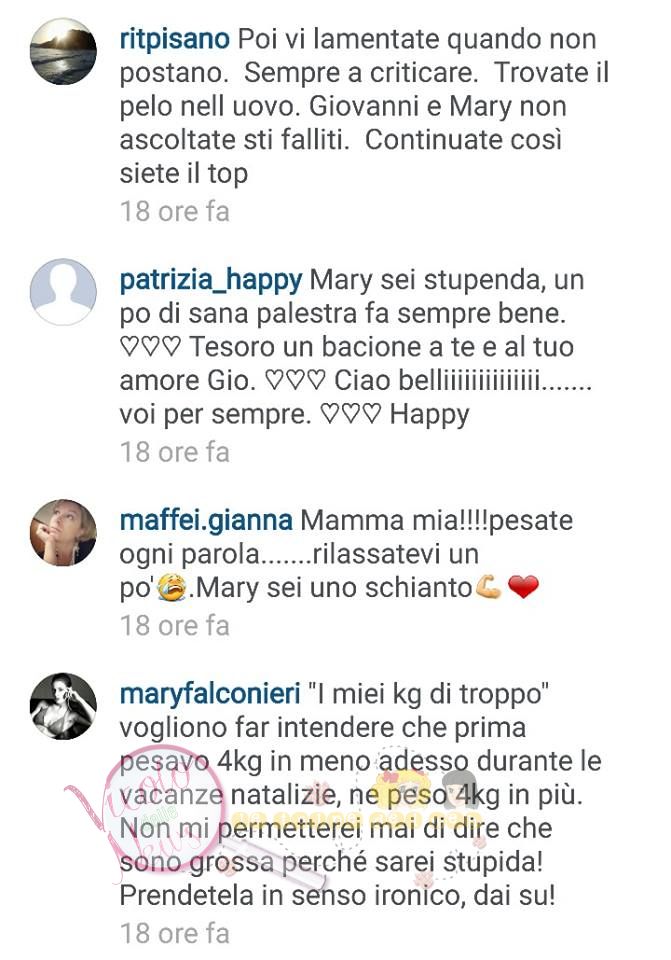Image resolution: width=671 pixels, height=960 pixels.
Task: Click ritpisano's 18 ore fa timestamp
Action: 175,212
